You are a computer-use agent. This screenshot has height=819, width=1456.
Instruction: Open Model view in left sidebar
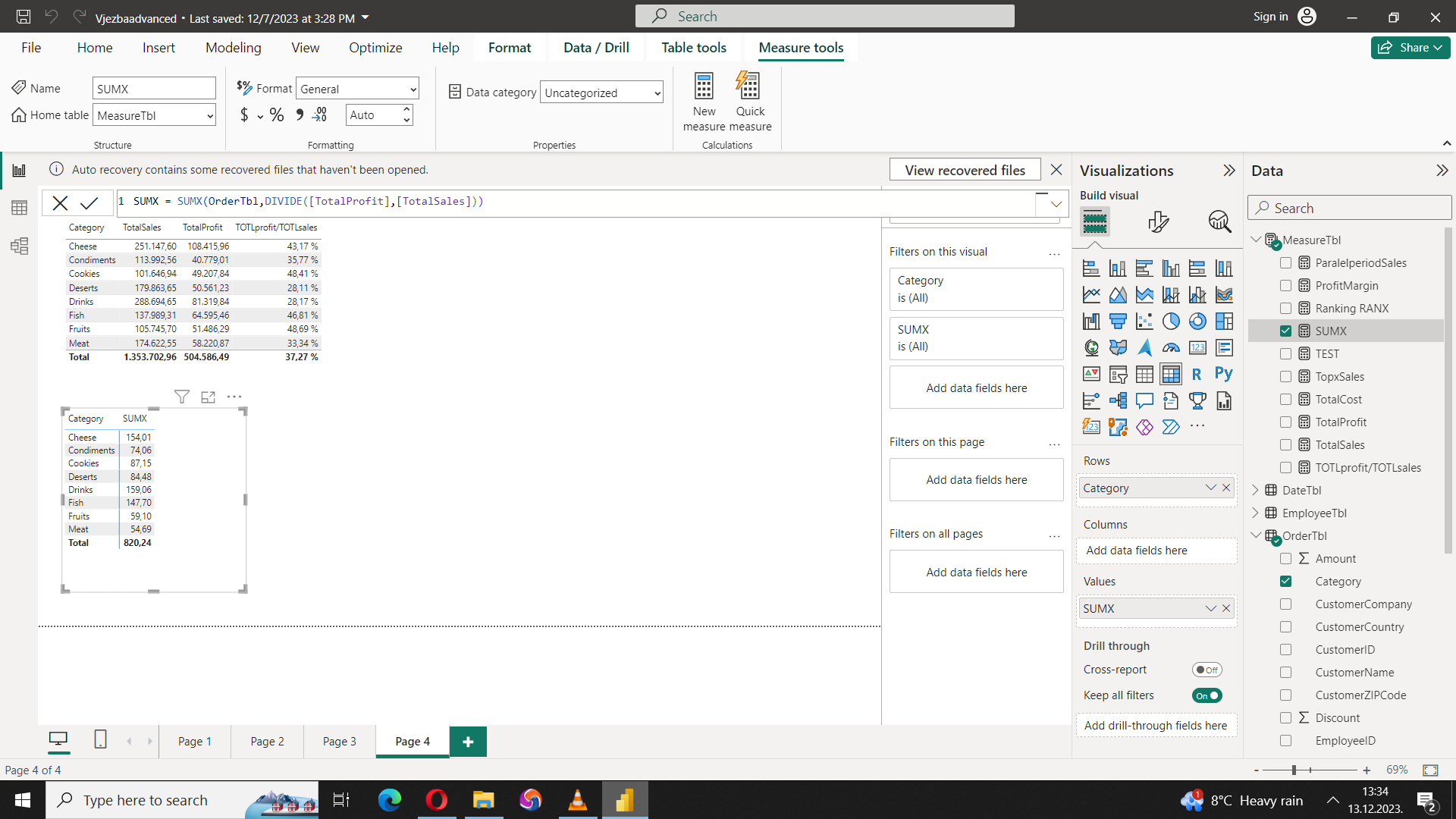coord(19,246)
